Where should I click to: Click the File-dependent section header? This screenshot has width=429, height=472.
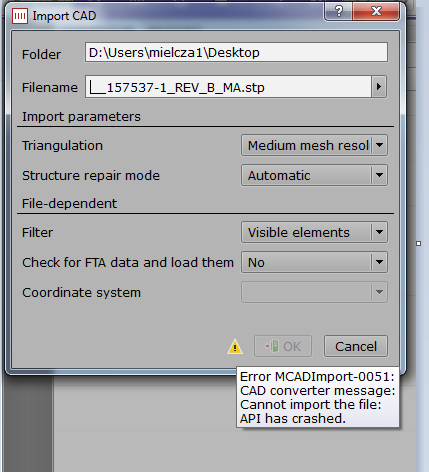tap(69, 203)
